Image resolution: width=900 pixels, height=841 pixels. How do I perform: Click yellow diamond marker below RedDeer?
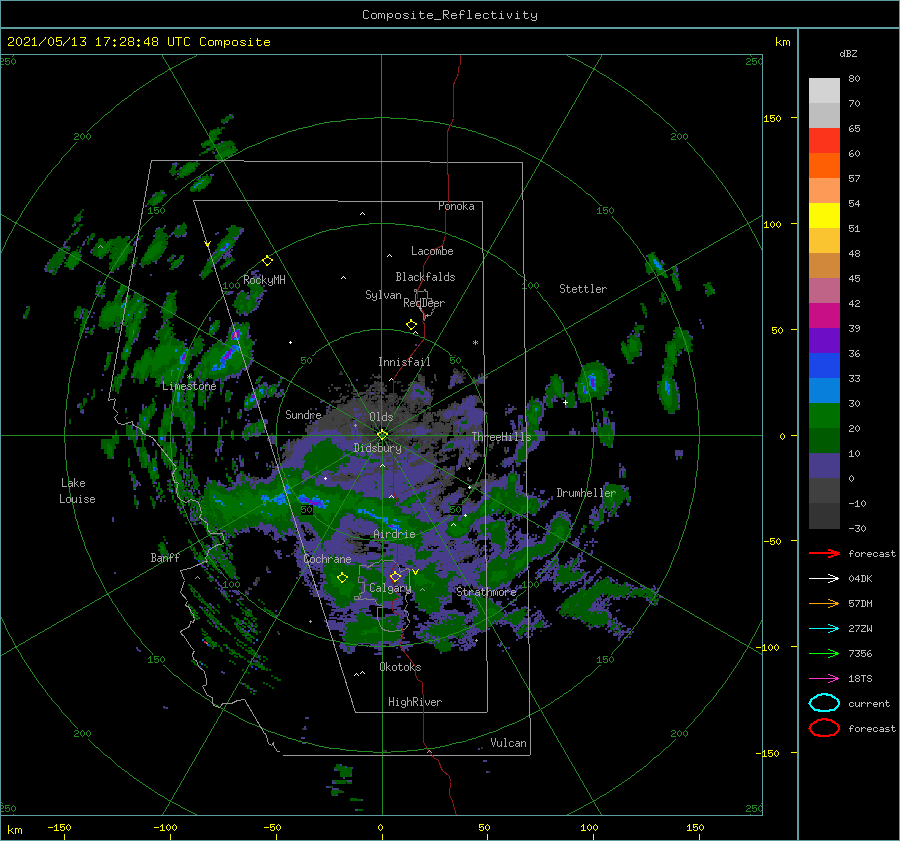pyautogui.click(x=411, y=325)
